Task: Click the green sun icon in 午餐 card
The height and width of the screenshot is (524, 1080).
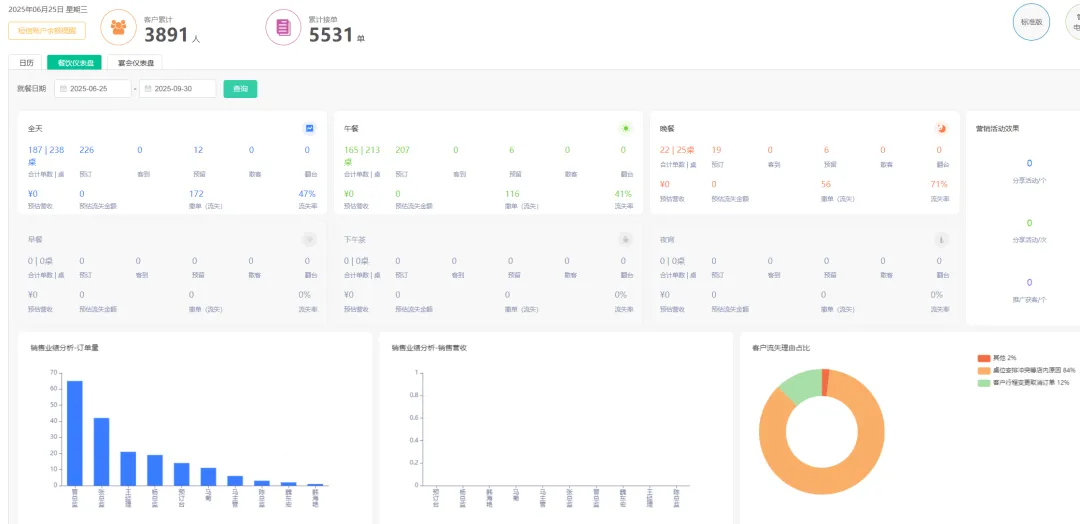Action: pos(626,129)
